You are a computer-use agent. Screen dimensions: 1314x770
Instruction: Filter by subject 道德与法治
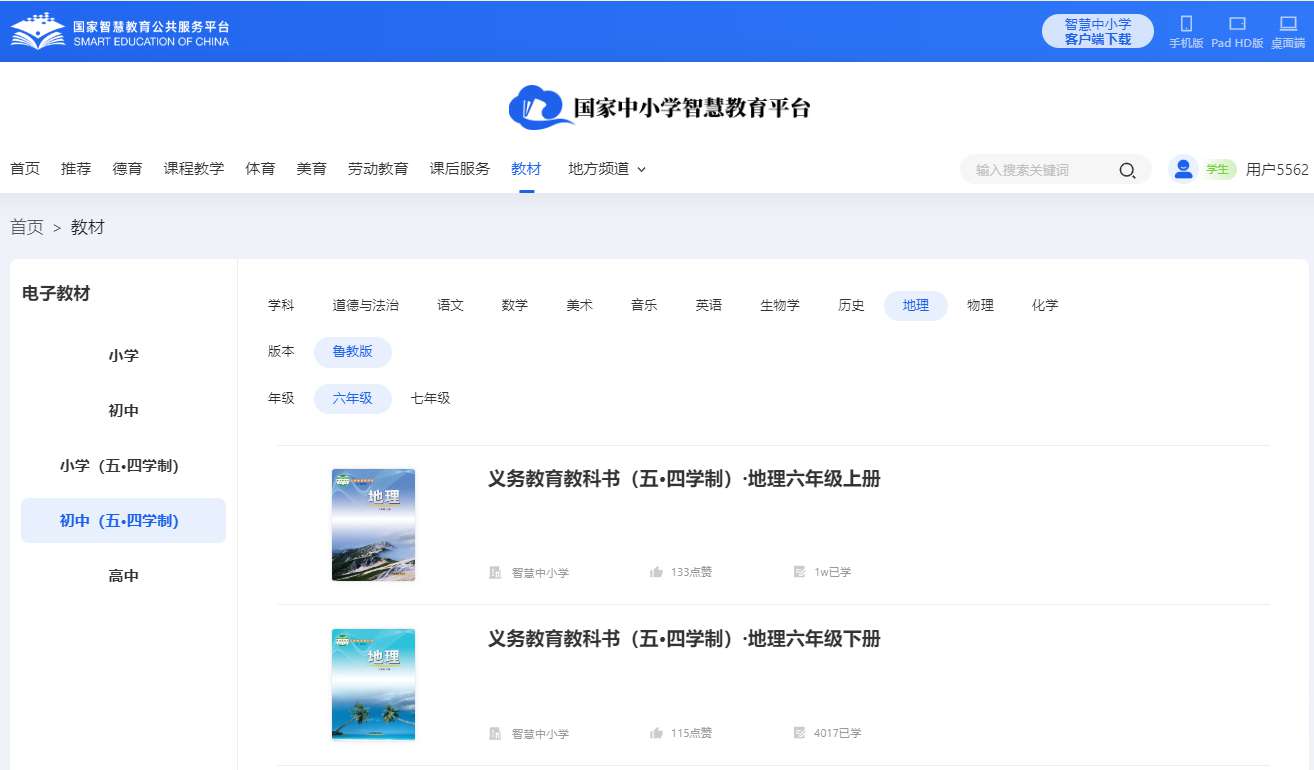point(366,305)
